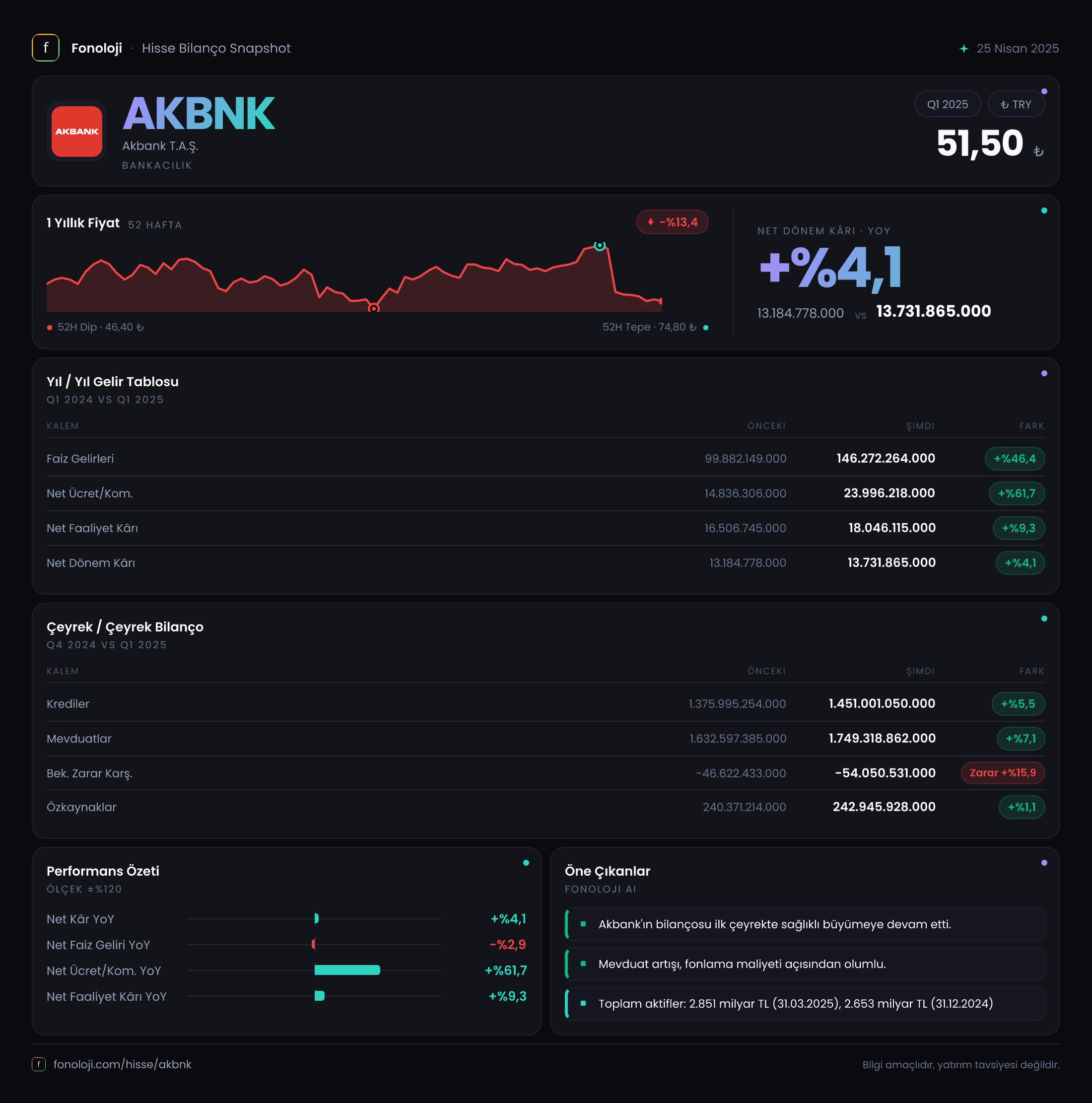Image resolution: width=1092 pixels, height=1103 pixels.
Task: Click the "Akbank T.A.Ş." company name
Action: pos(160,146)
